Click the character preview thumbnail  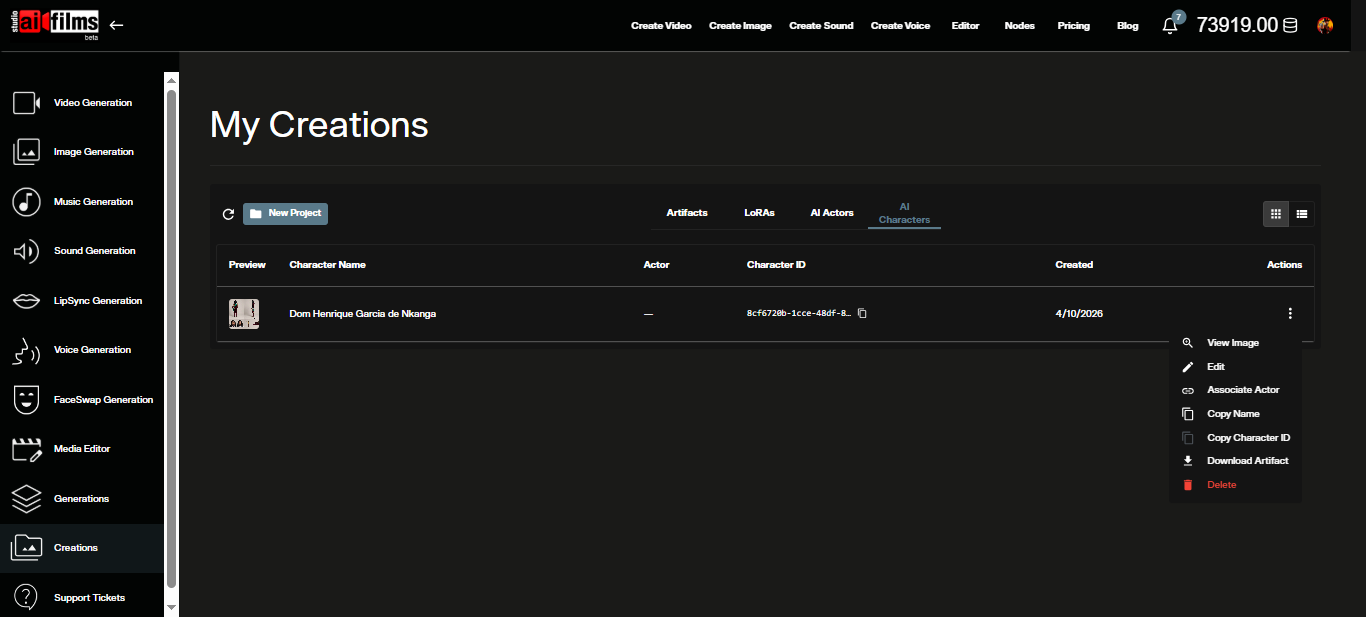coord(243,312)
